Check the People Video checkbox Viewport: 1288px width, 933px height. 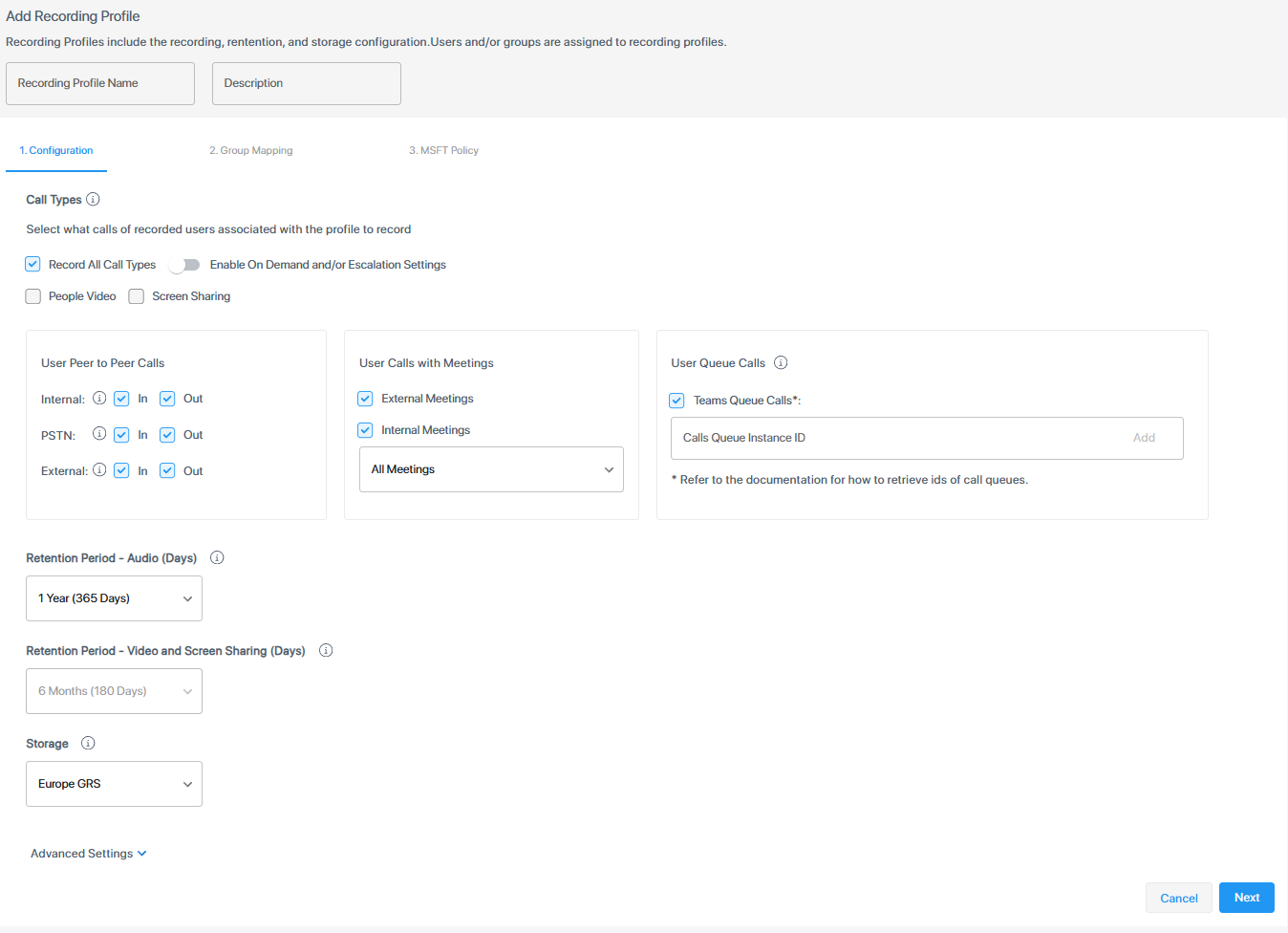33,296
